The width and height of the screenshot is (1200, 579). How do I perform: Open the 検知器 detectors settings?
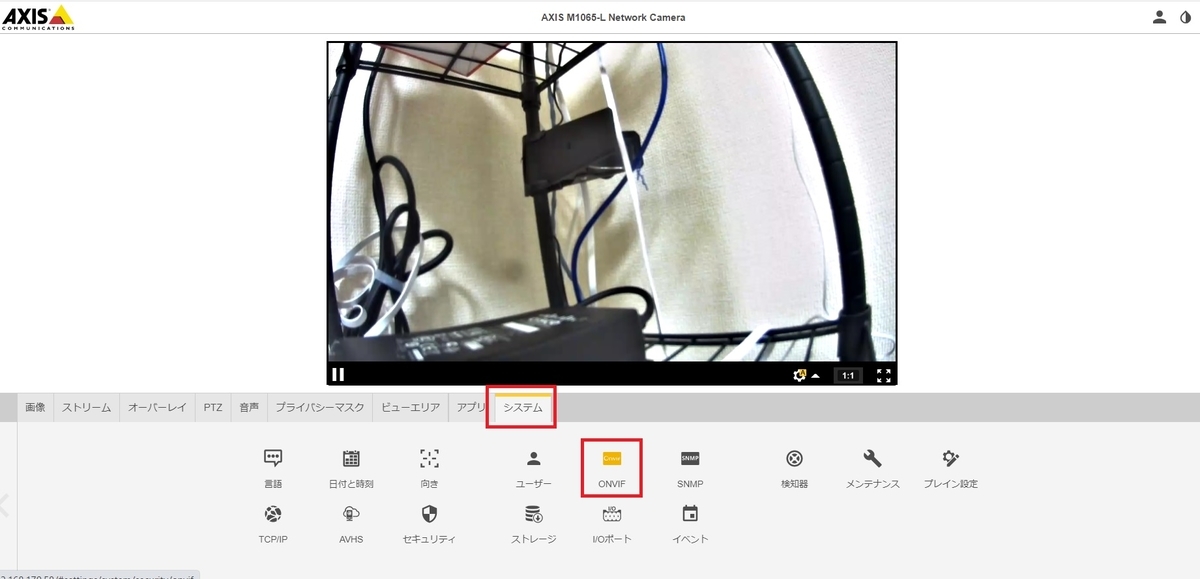794,467
